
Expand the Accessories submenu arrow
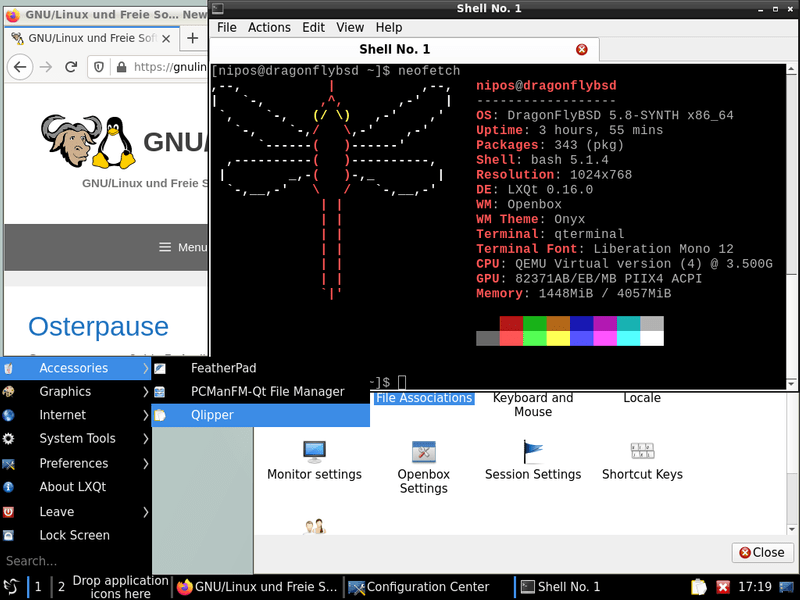click(145, 368)
